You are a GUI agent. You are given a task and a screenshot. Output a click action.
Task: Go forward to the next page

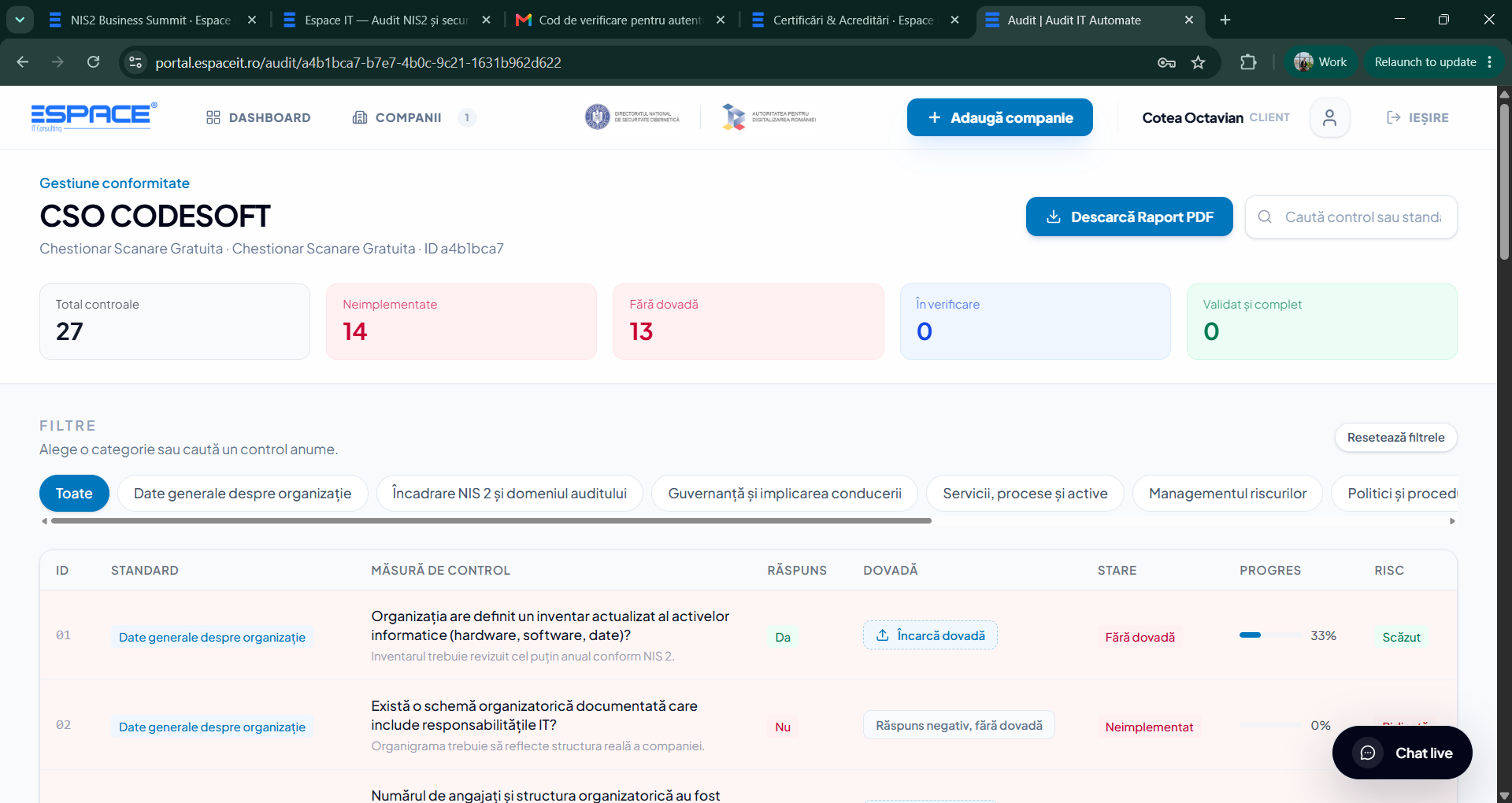[57, 62]
